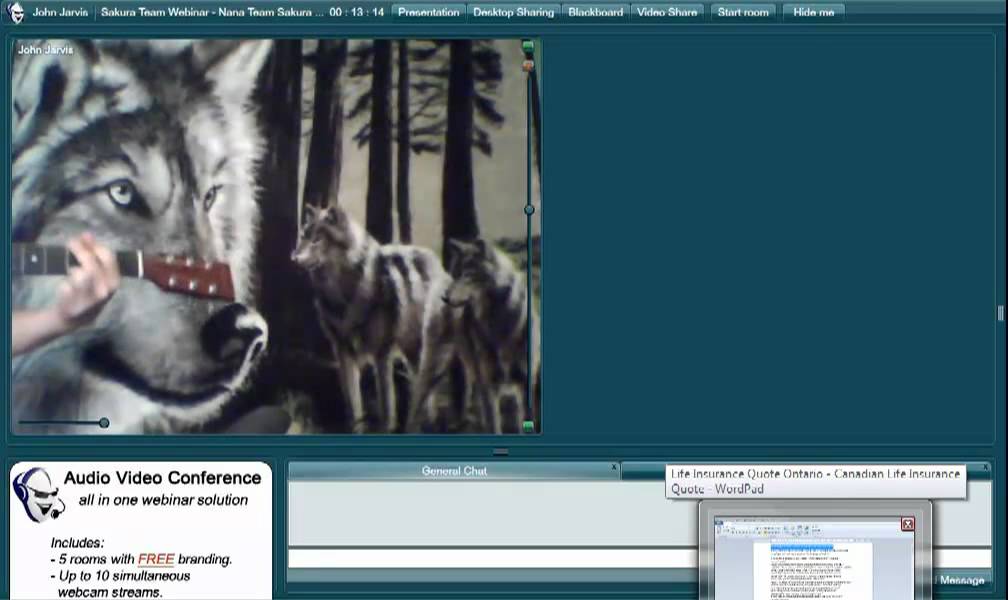Open the Presentation tab
Viewport: 1008px width, 600px height.
pos(428,12)
